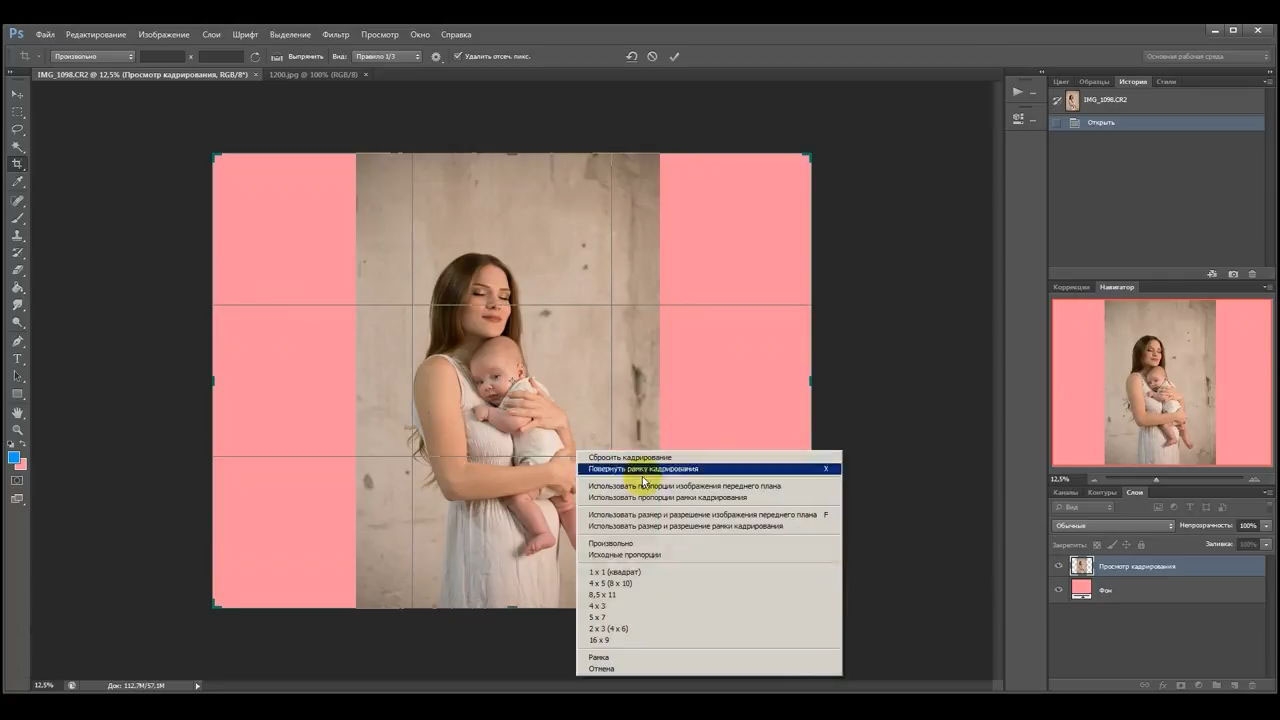Open the Файл menu
The height and width of the screenshot is (720, 1280).
45,35
